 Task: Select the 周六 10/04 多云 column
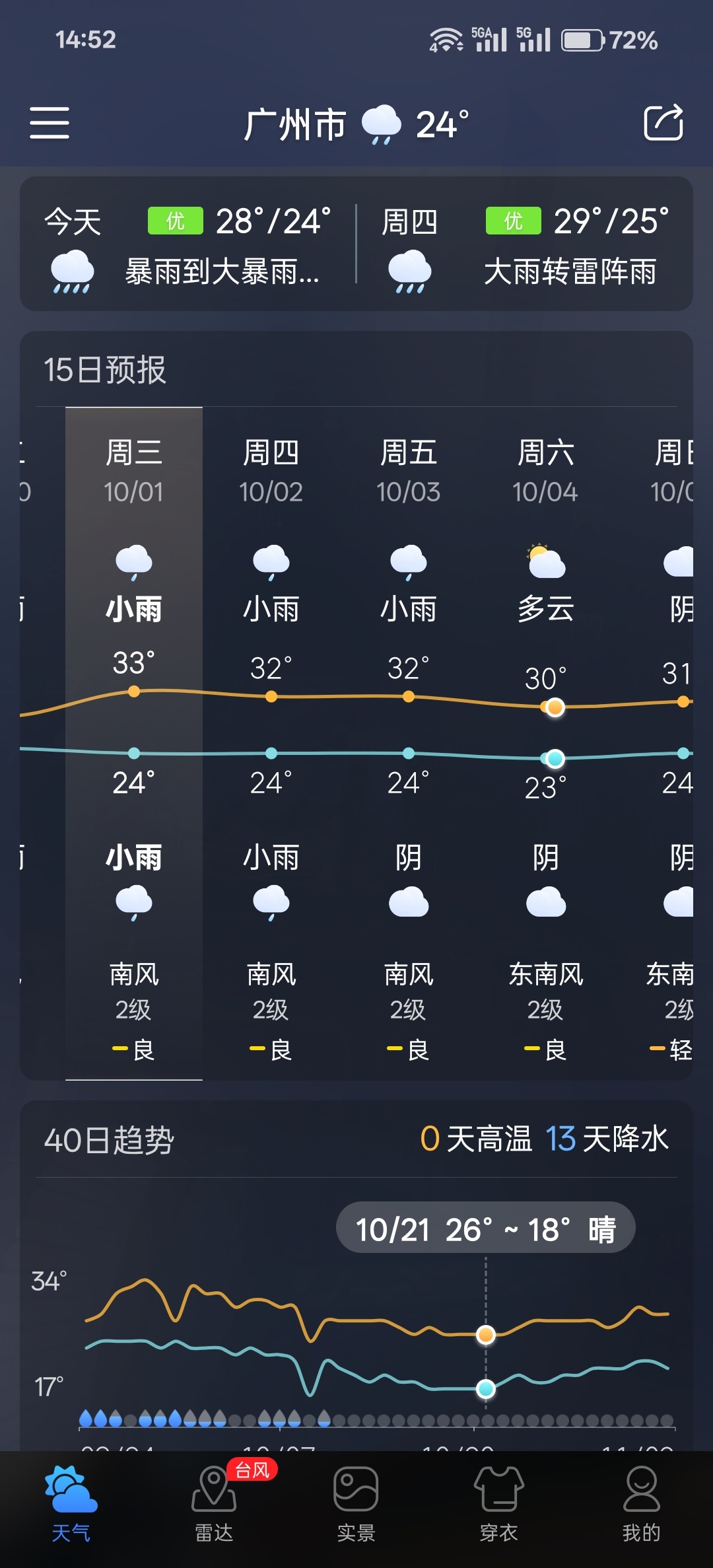point(546,744)
